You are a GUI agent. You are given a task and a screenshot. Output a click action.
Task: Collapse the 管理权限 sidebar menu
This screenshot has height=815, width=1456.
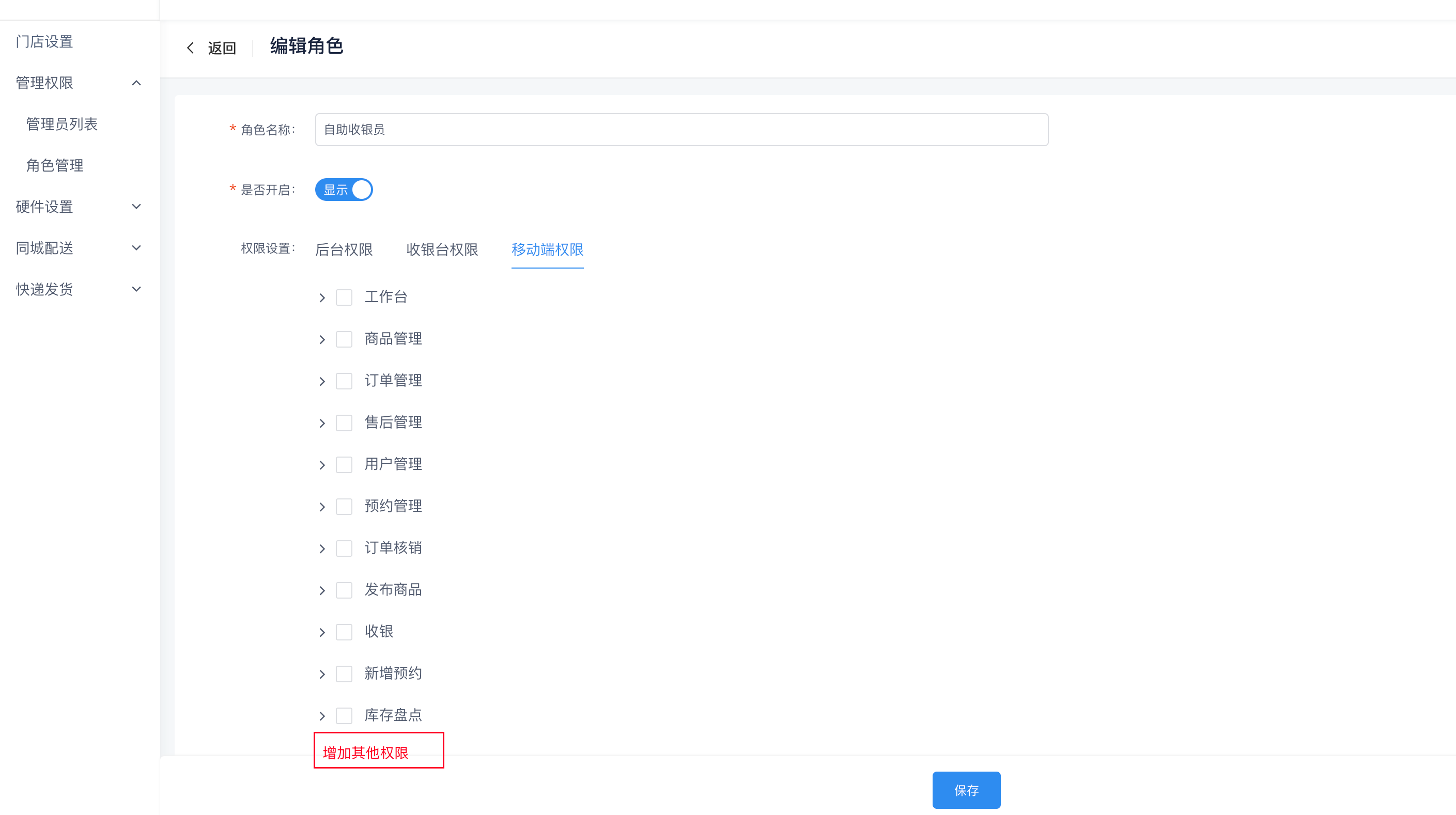click(79, 83)
